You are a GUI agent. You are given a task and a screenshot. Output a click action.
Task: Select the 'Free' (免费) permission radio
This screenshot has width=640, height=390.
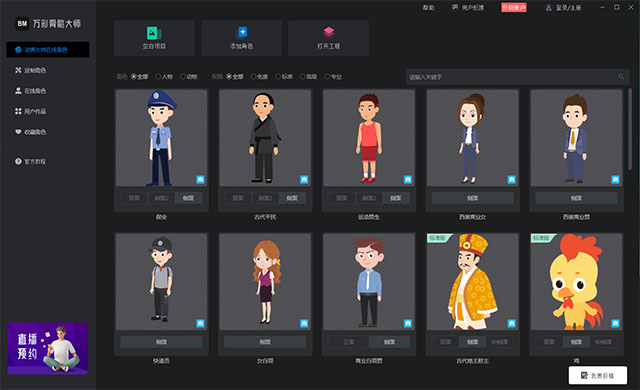tap(253, 76)
